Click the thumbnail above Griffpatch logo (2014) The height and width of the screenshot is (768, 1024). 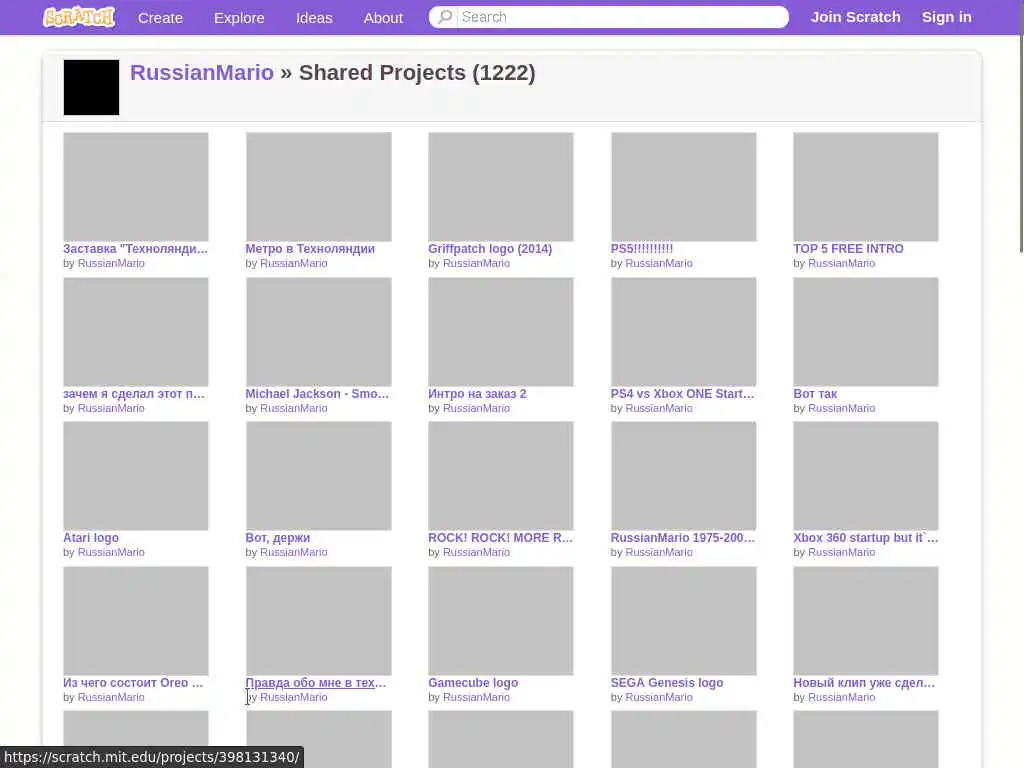[501, 187]
